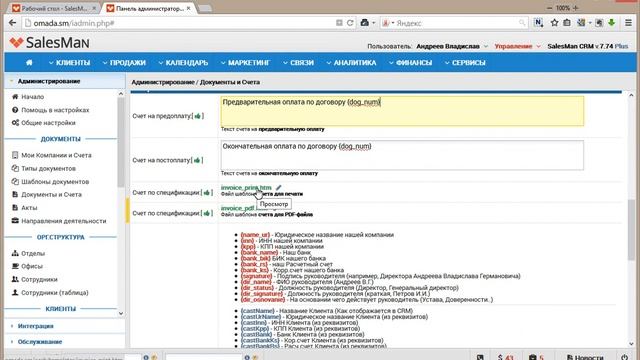Image resolution: width=640 pixels, height=360 pixels.
Task: Click the zoom in plus button
Action: [x=576, y=8]
